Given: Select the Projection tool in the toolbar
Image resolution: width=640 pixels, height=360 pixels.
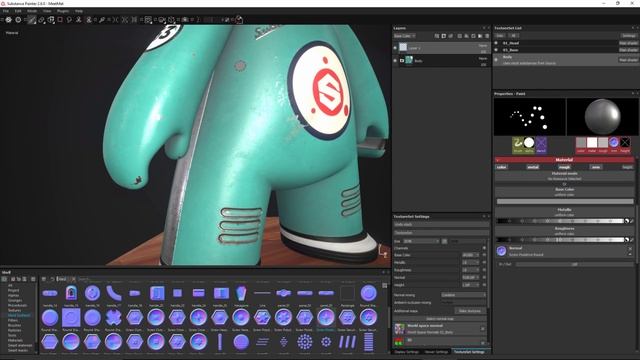Looking at the screenshot, I should point(51,20).
